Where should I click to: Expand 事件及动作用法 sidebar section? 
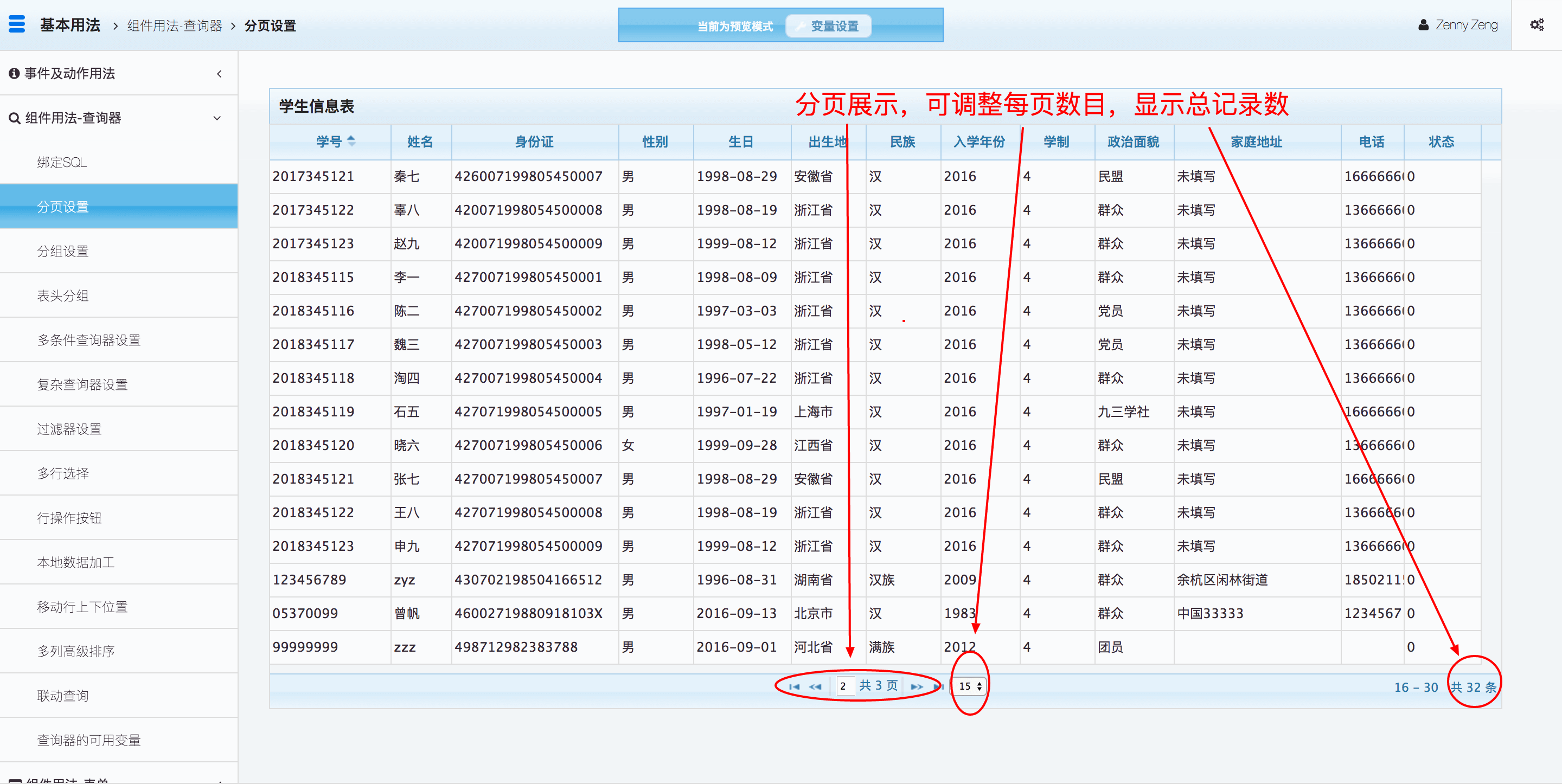pos(219,74)
